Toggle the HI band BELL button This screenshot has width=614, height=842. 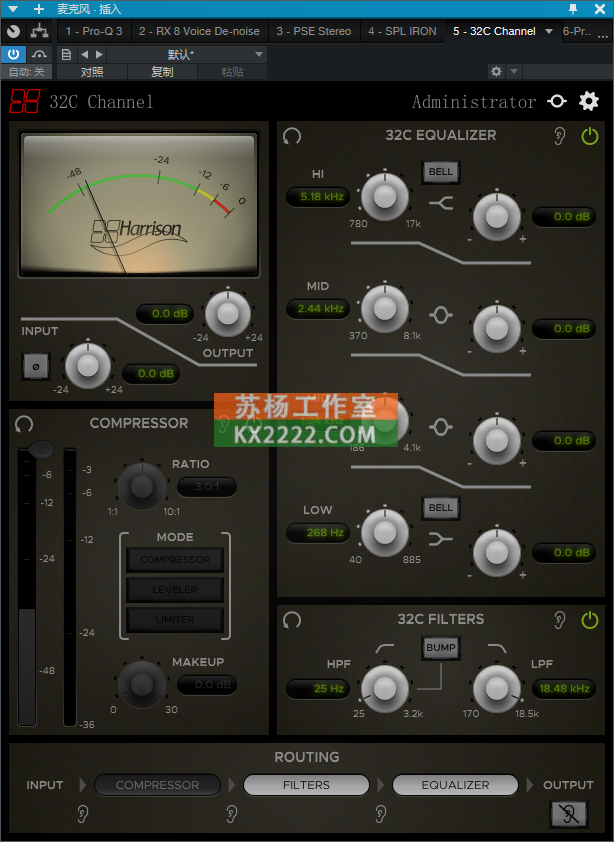pyautogui.click(x=440, y=172)
